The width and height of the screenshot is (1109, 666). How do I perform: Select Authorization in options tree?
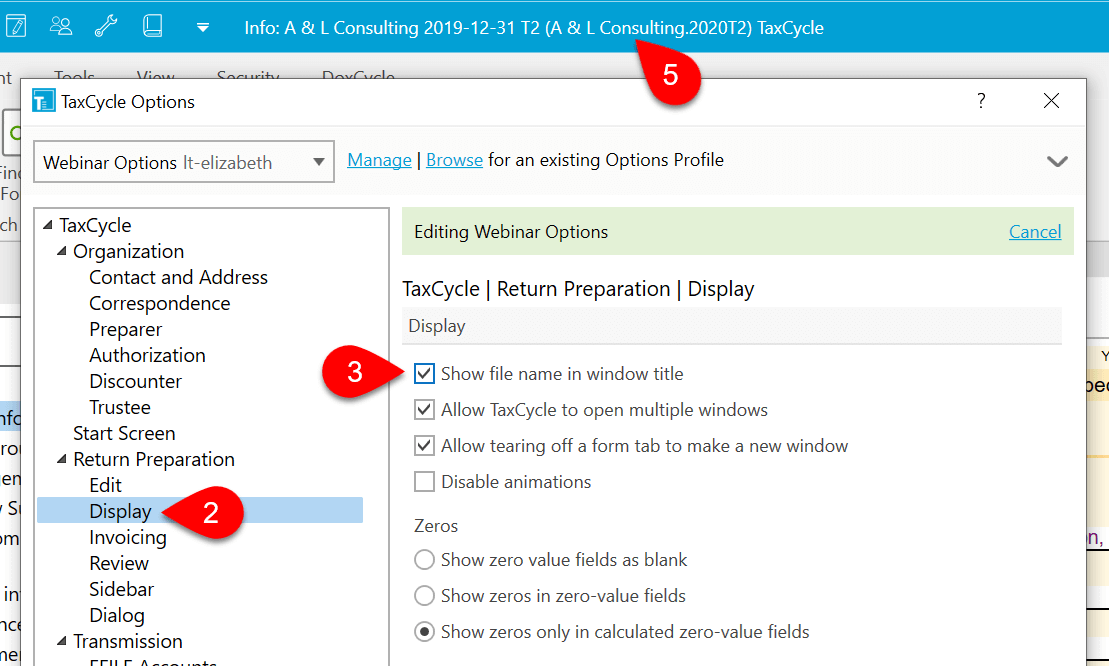pos(147,355)
